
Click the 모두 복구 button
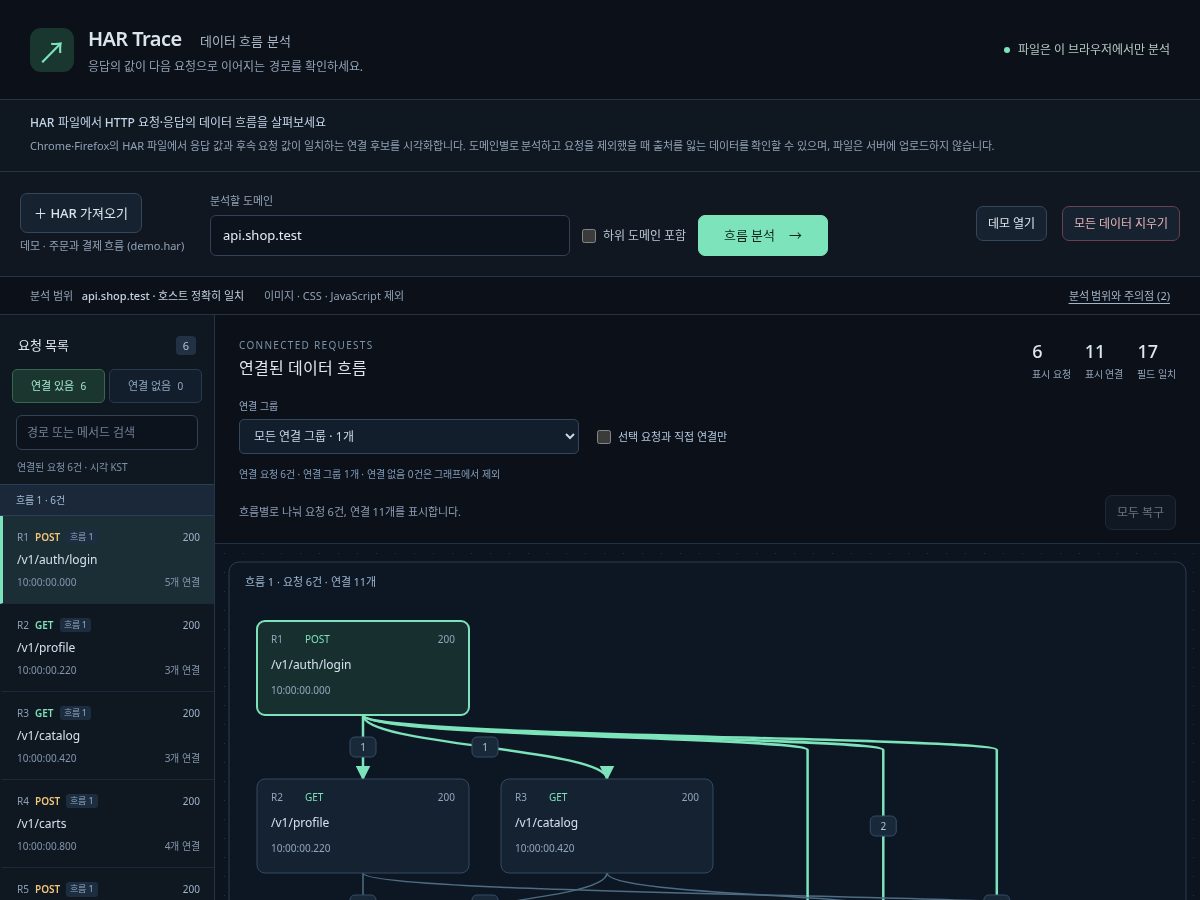coord(1140,512)
